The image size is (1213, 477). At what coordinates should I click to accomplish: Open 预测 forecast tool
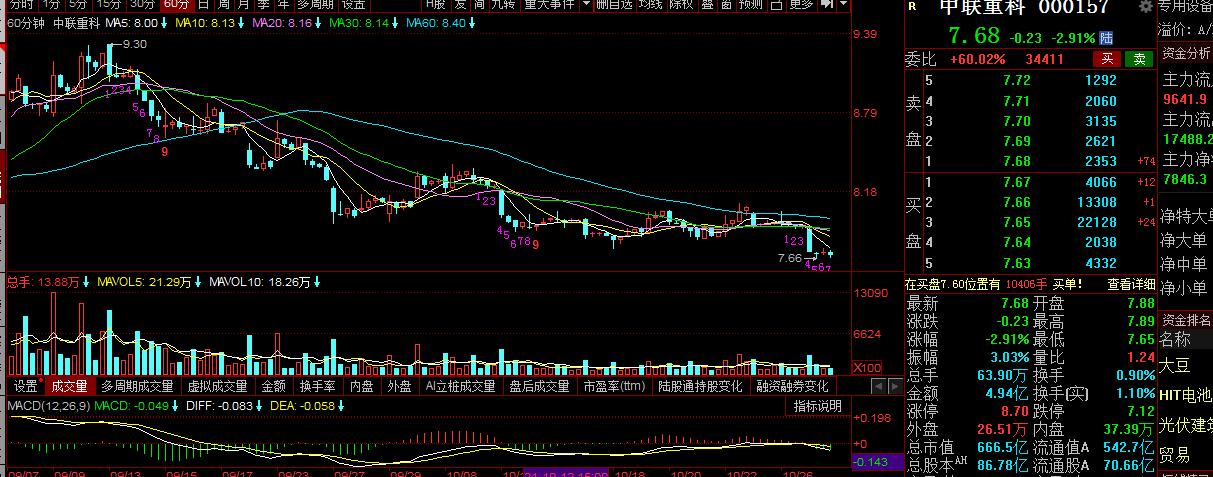pyautogui.click(x=750, y=5)
